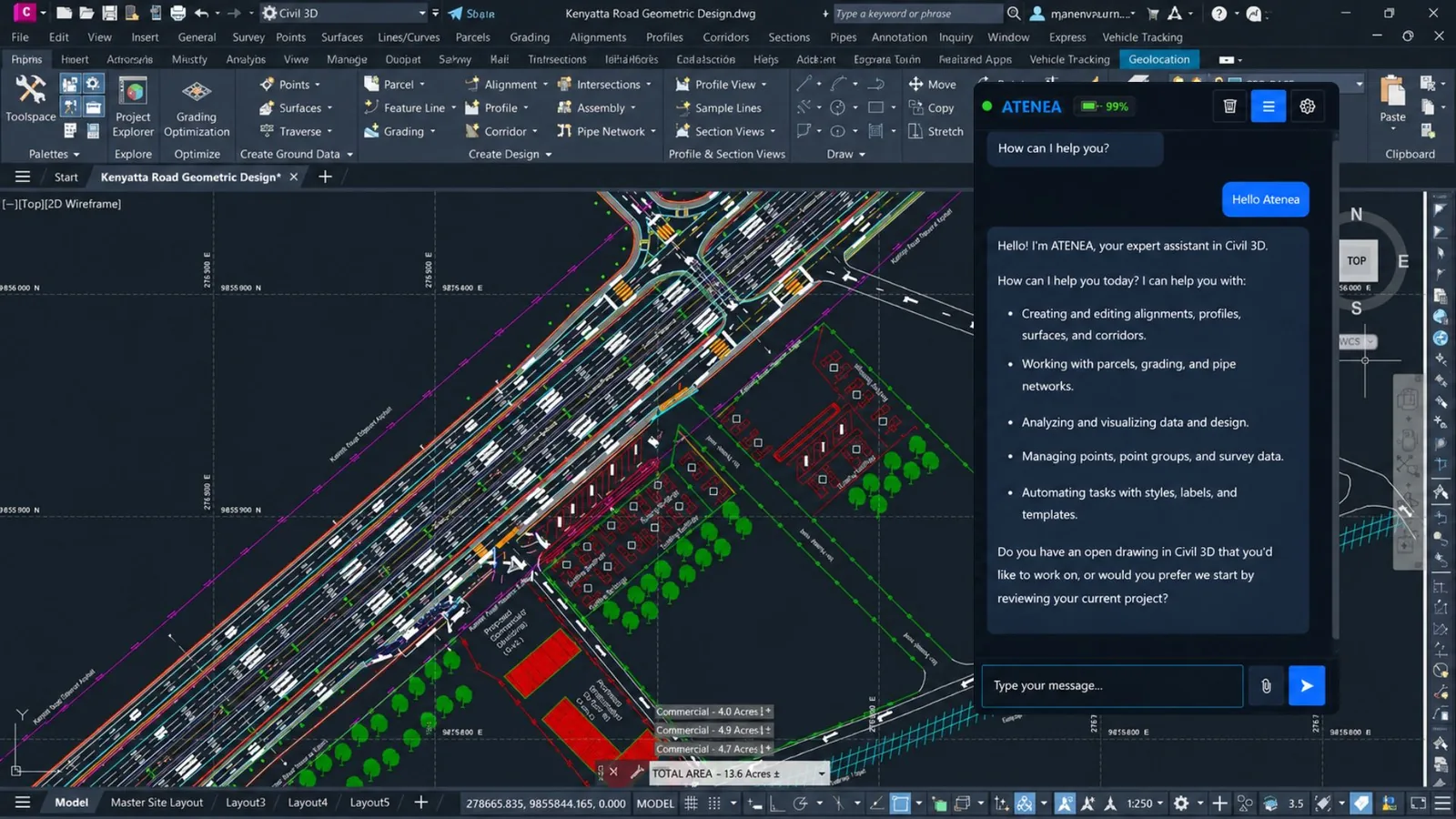Screen dimensions: 1456x819
Task: Toggle ortho mode in the status bar
Action: coord(776,803)
